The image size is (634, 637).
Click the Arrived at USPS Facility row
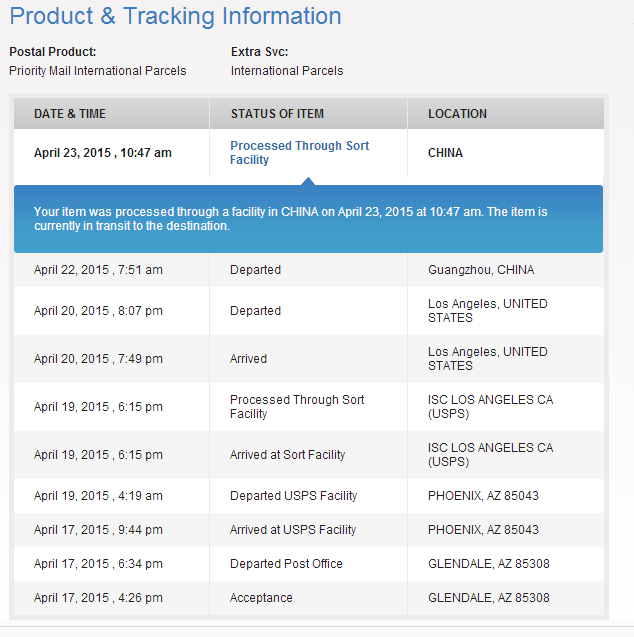tap(309, 530)
